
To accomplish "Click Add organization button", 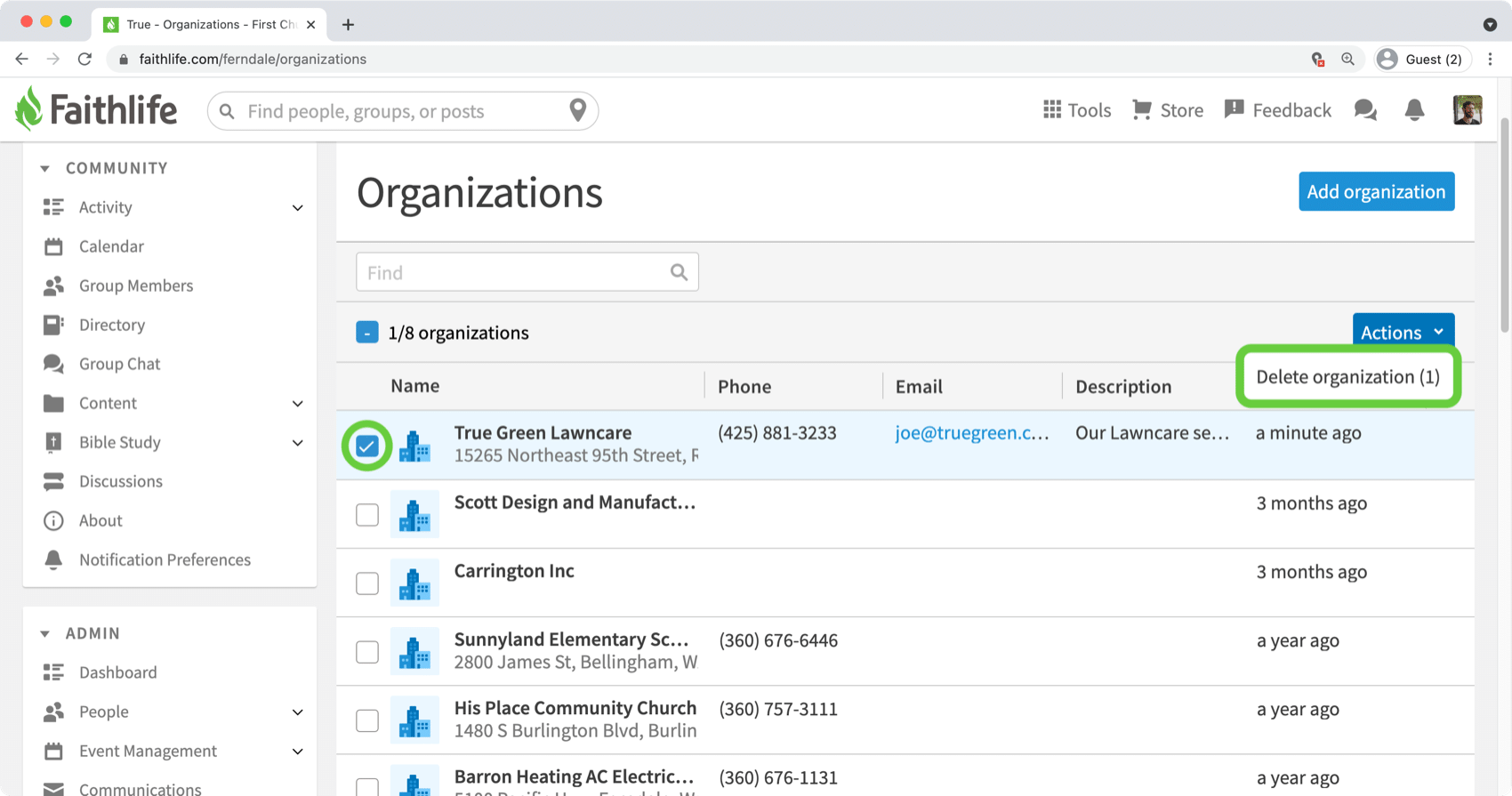I will [x=1376, y=191].
